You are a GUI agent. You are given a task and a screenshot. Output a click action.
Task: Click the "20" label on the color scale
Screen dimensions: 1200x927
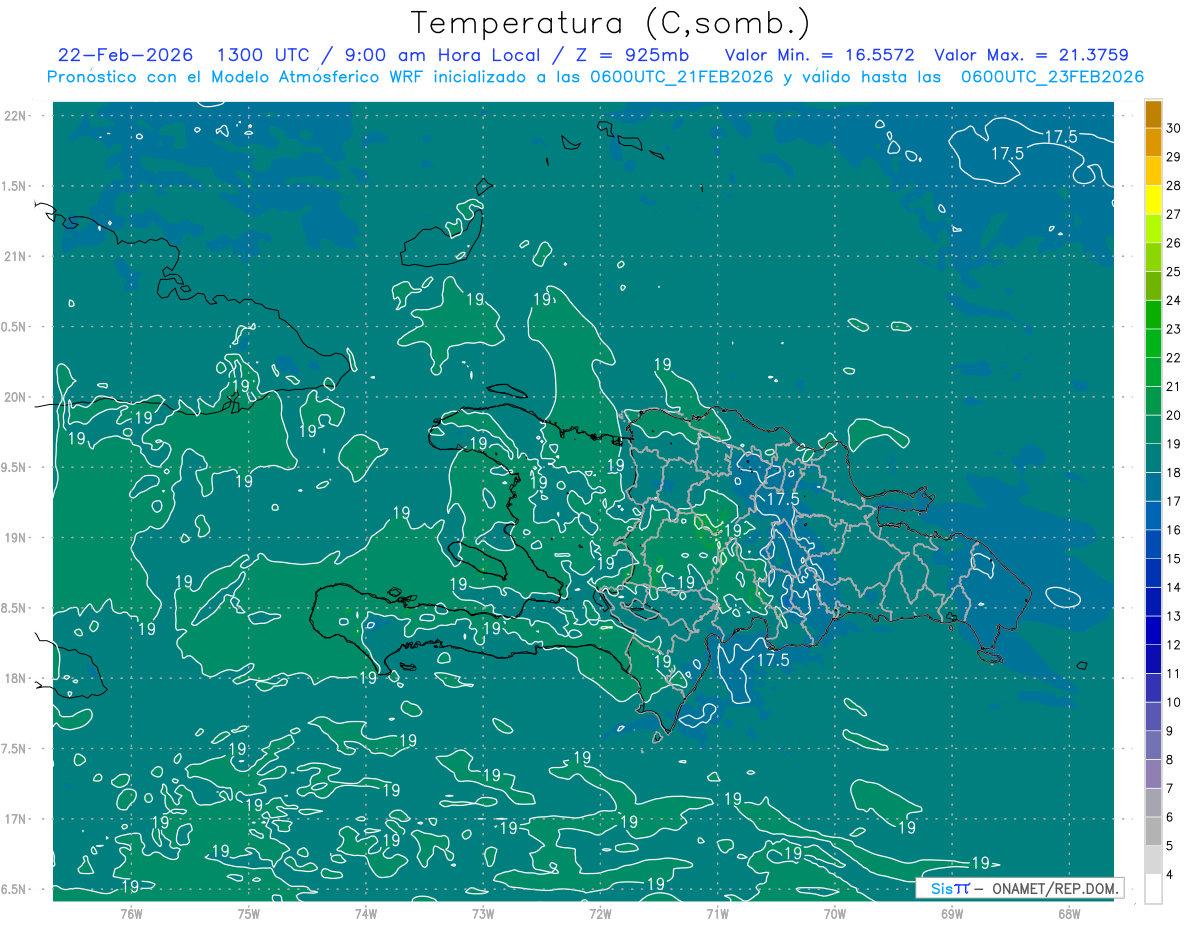click(1174, 414)
